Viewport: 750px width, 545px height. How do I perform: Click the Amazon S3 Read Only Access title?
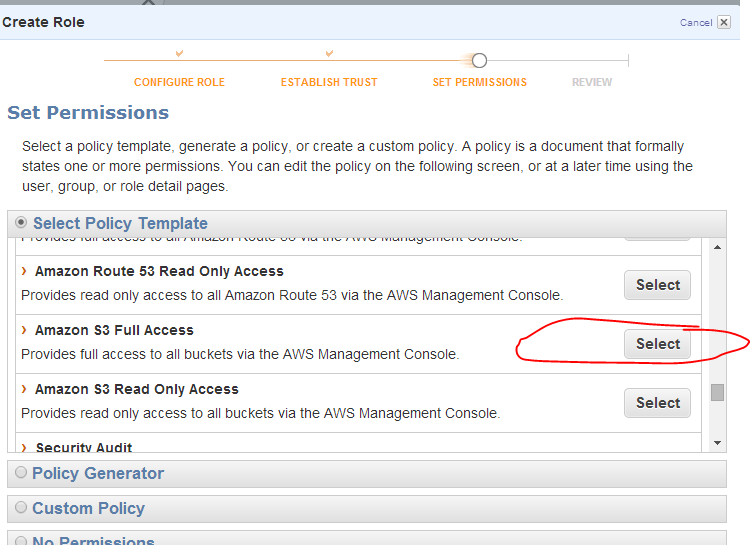pyautogui.click(x=137, y=389)
